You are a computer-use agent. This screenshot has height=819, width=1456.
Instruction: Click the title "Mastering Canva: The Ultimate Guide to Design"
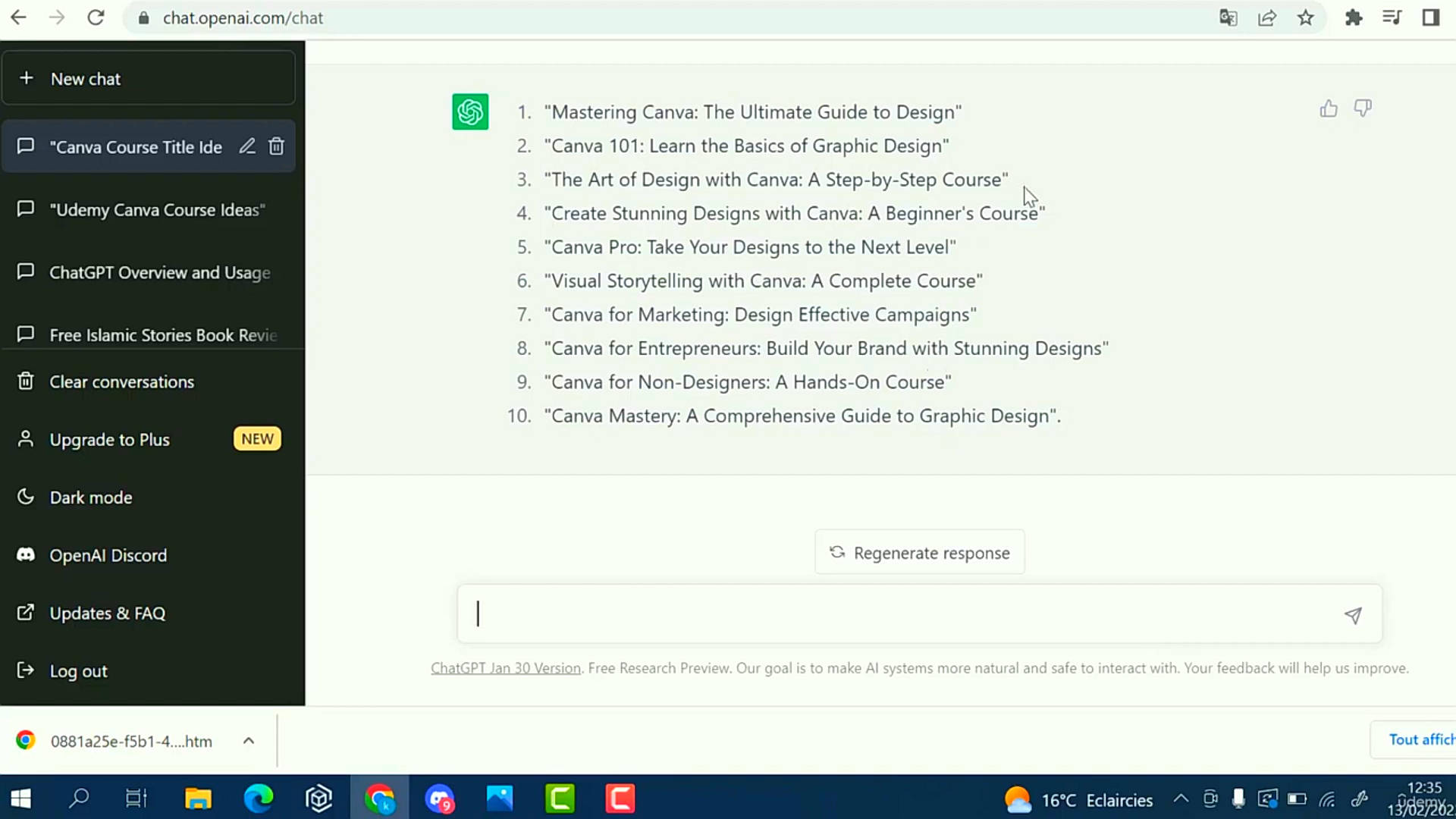[x=753, y=112]
